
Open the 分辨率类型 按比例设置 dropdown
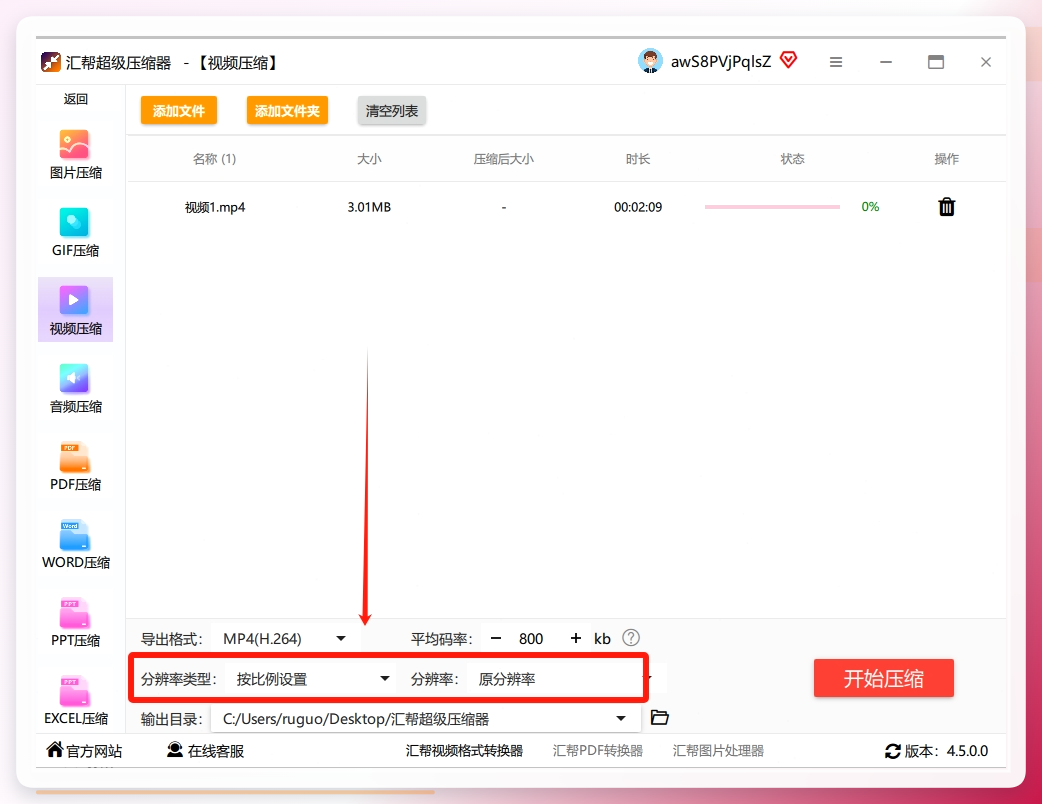coord(311,678)
